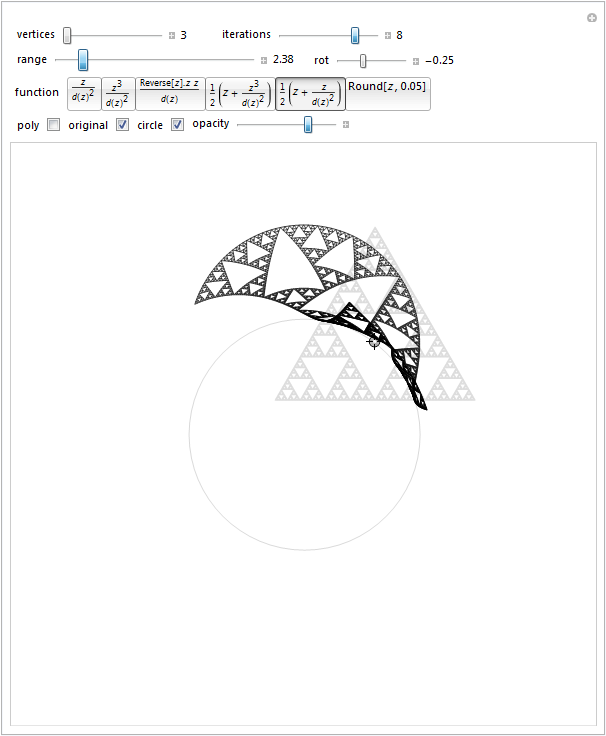Expand the range slider controls
Image resolution: width=606 pixels, height=736 pixels.
tap(264, 60)
